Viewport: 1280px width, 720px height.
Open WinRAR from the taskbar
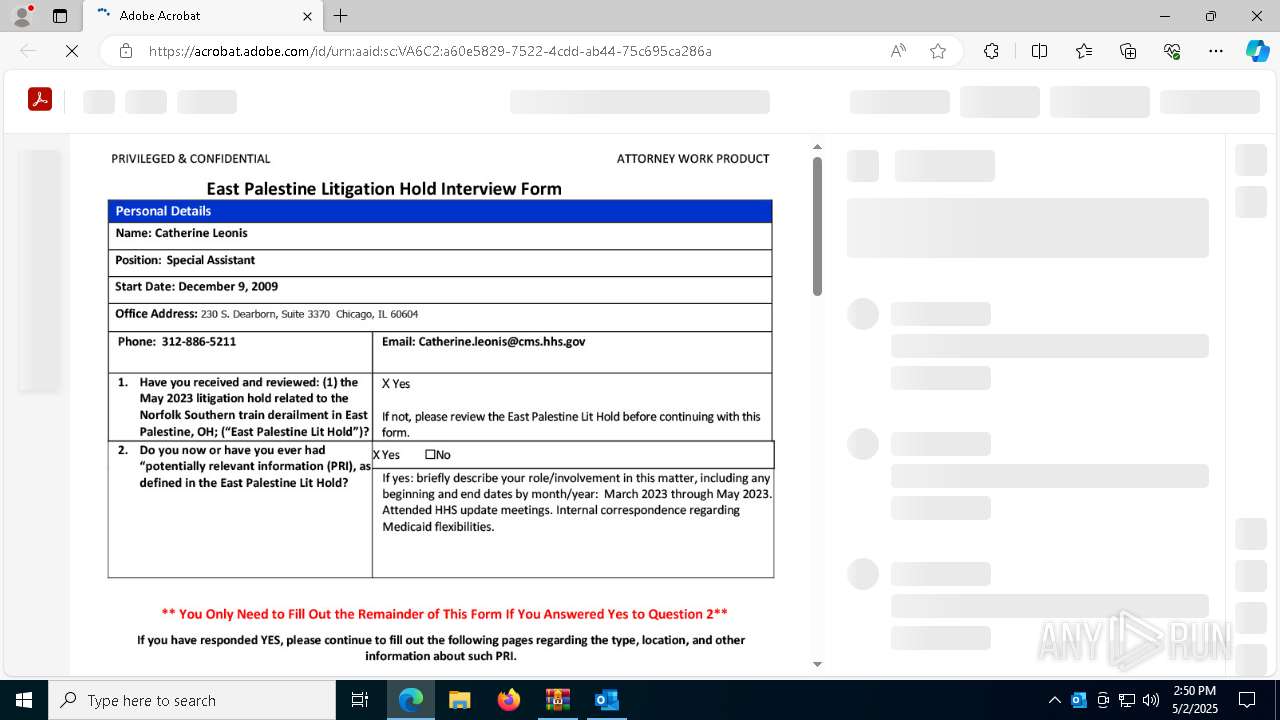pyautogui.click(x=557, y=700)
